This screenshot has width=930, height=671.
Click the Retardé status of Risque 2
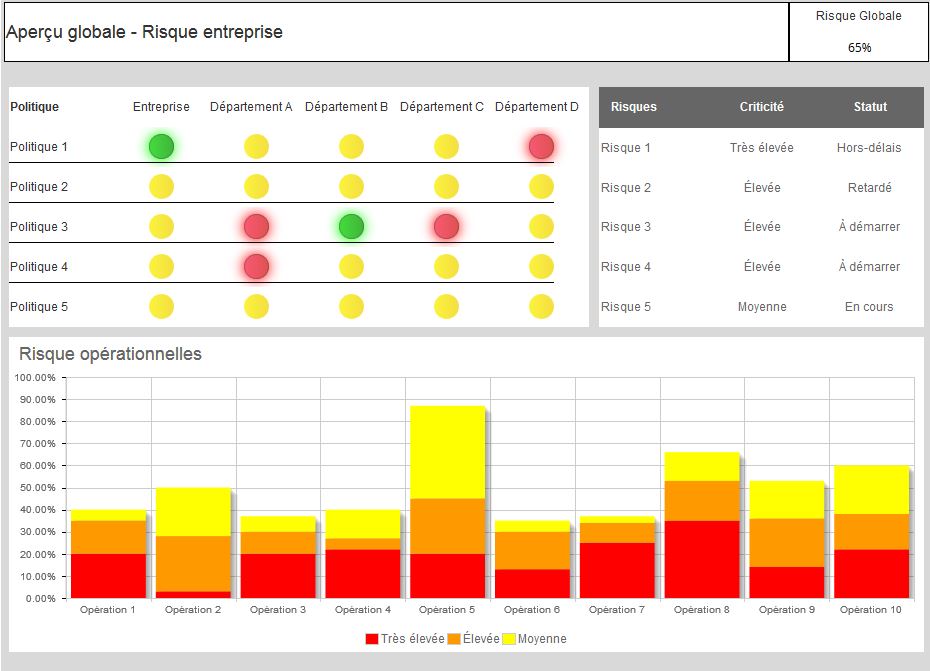point(870,187)
